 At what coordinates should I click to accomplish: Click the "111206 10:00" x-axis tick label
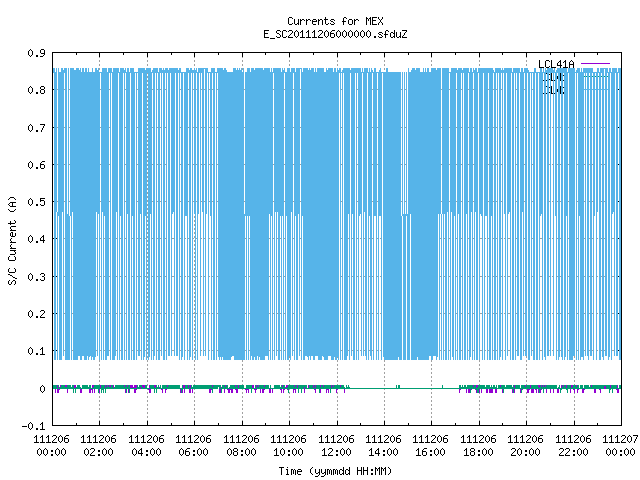tap(288, 446)
